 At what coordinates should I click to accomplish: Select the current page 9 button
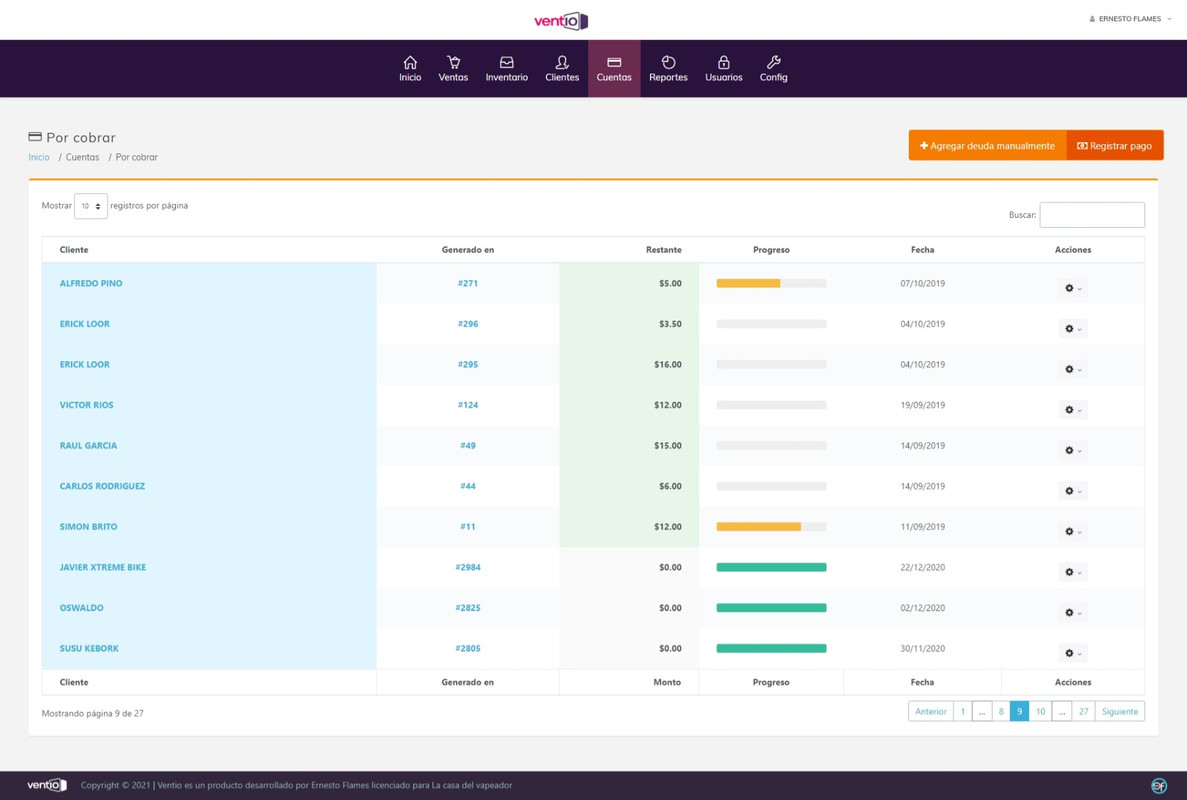(x=1020, y=711)
